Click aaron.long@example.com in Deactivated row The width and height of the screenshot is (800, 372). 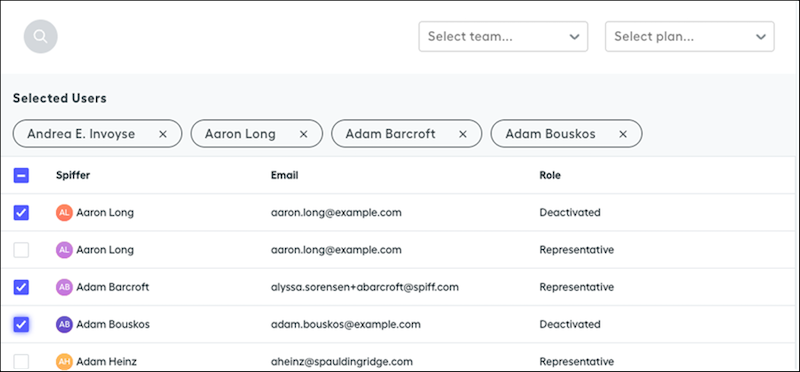point(336,212)
